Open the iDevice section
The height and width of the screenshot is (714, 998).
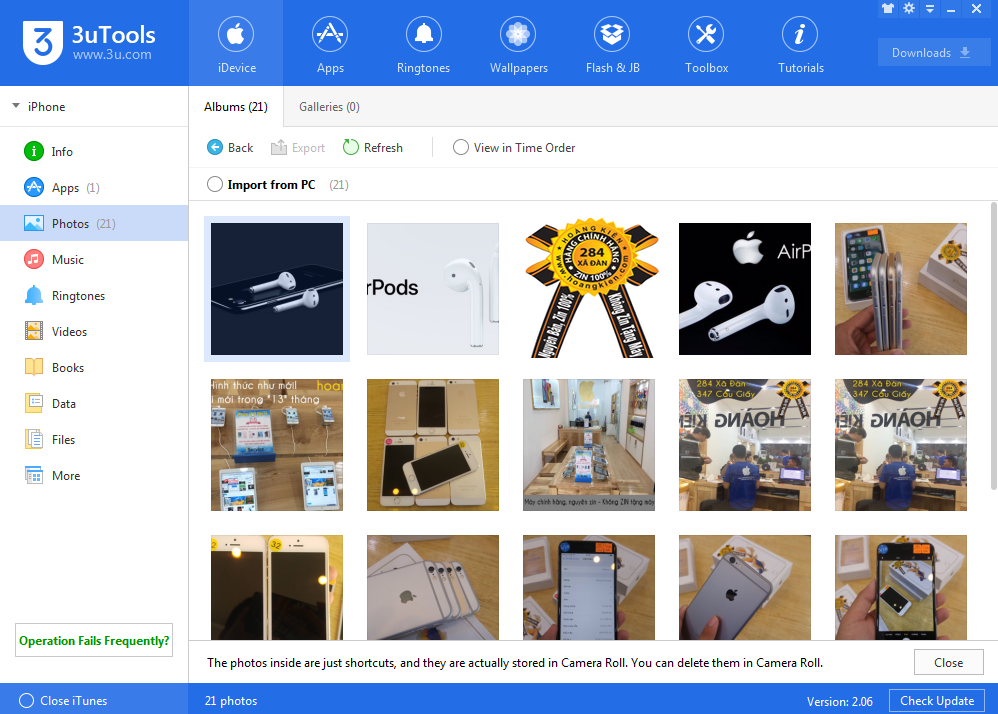236,43
